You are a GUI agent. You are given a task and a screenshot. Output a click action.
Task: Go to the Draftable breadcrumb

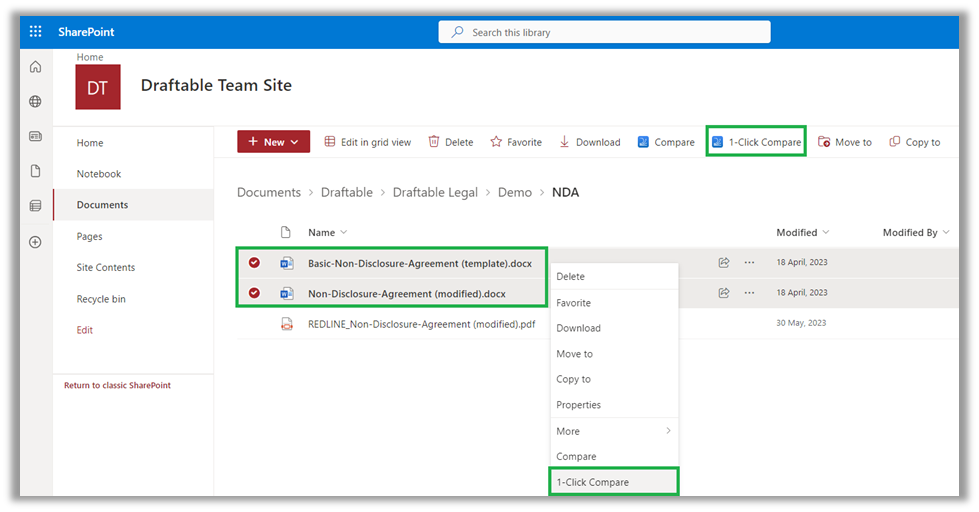[x=347, y=192]
